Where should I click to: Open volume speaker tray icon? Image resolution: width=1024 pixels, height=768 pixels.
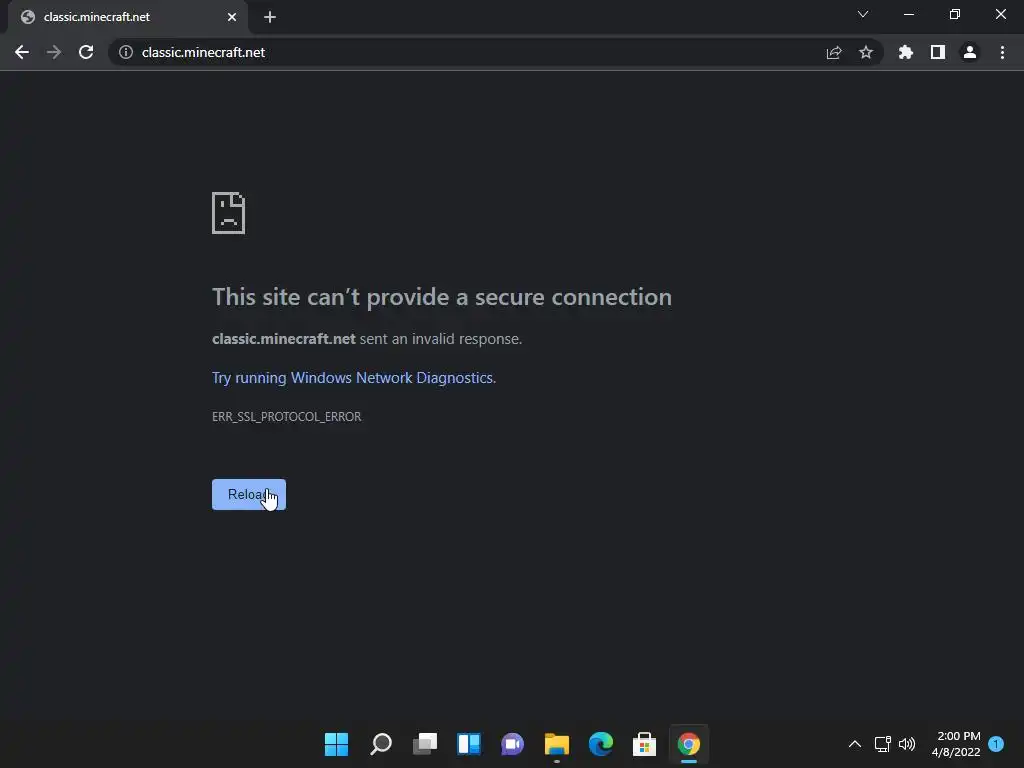907,744
